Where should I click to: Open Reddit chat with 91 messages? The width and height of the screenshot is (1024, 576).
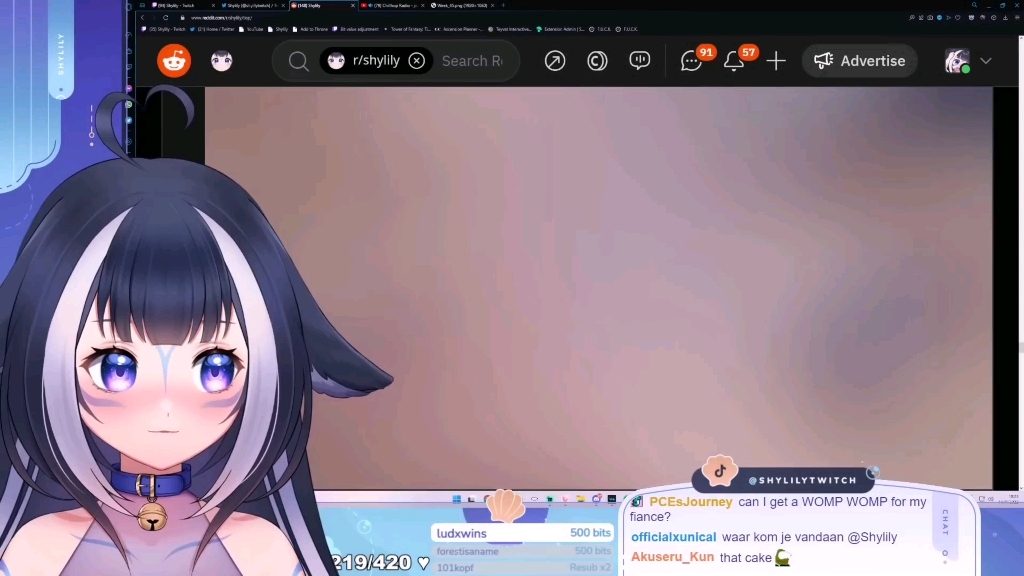(x=691, y=61)
